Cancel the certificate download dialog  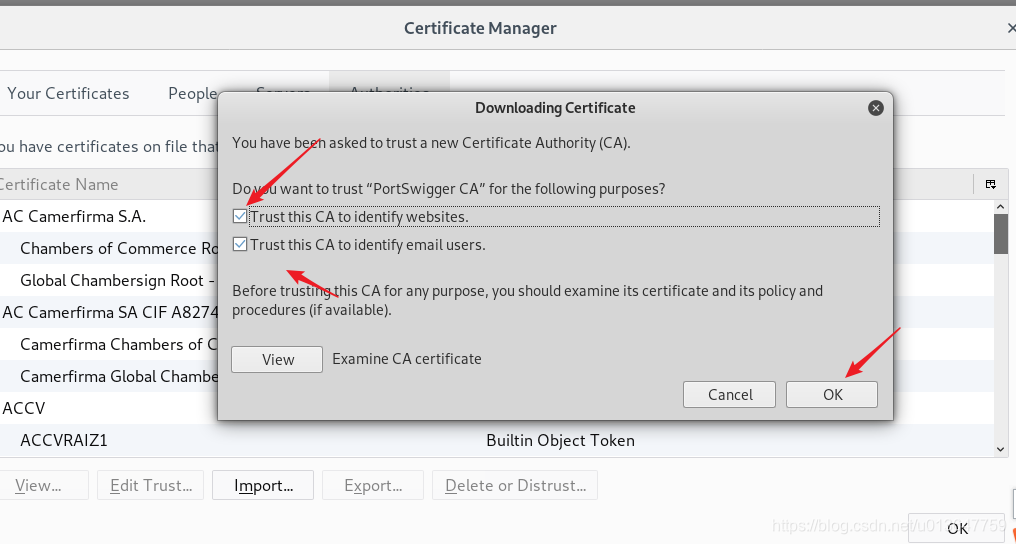729,394
